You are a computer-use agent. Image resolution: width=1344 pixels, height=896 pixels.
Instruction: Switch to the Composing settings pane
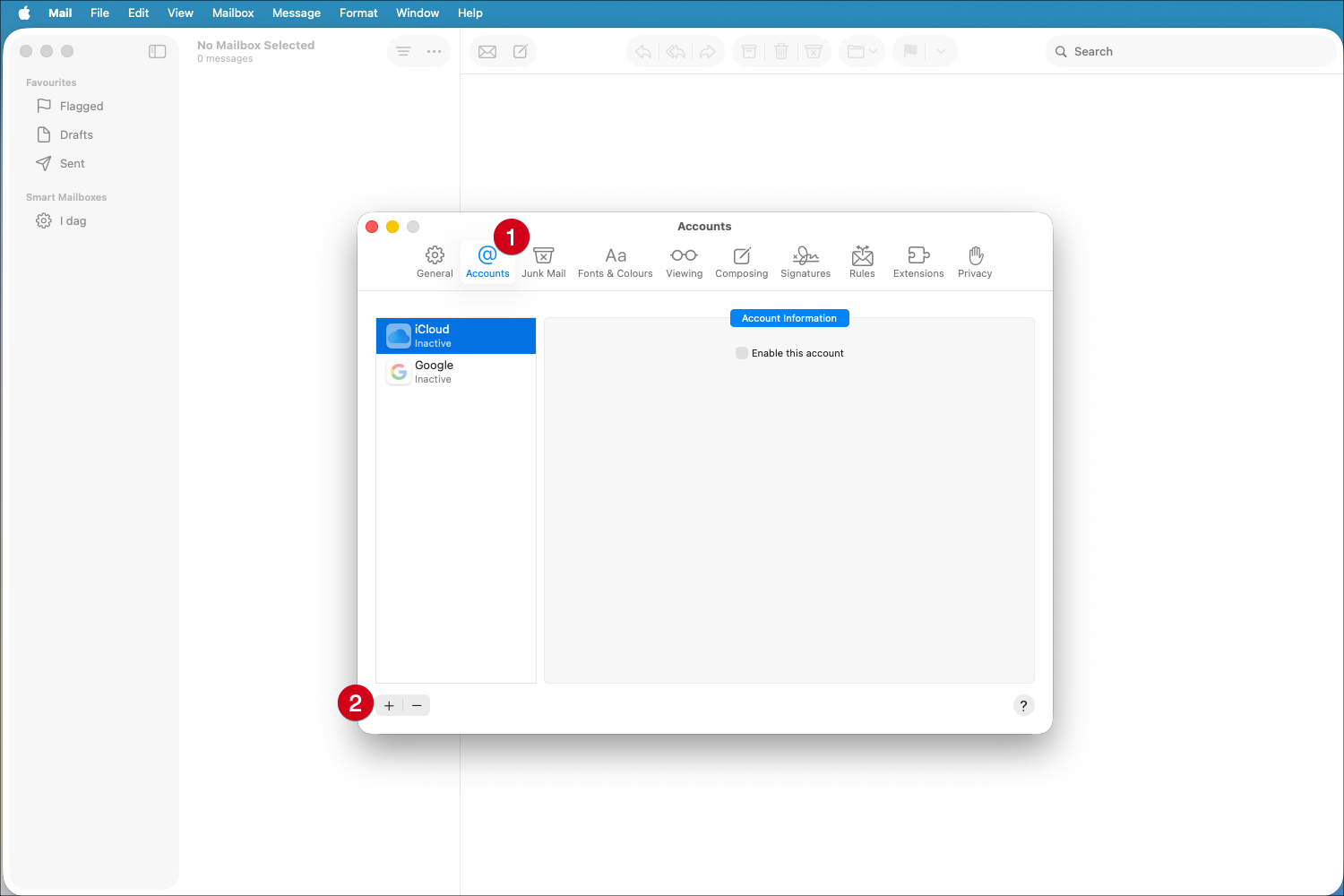click(741, 260)
